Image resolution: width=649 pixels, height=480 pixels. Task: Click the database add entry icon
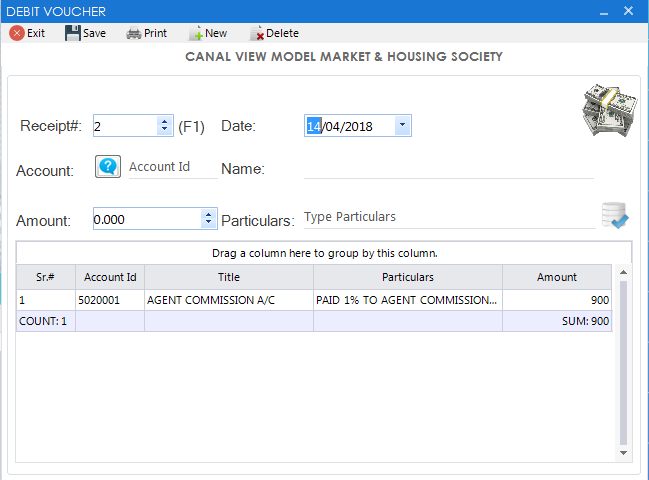tap(614, 216)
